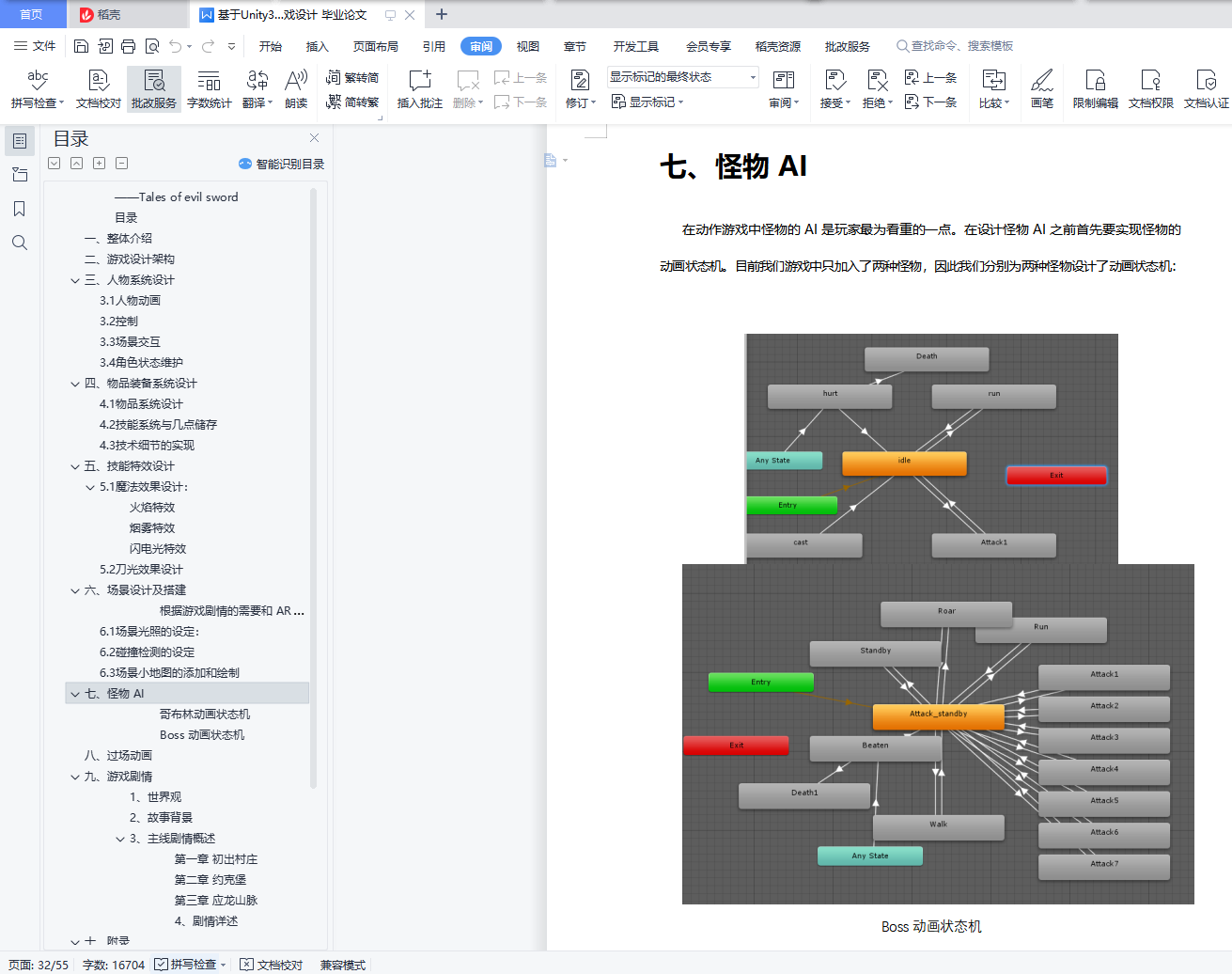Select 哥布林动画状态机 in outline
Image resolution: width=1232 pixels, height=974 pixels.
(205, 715)
